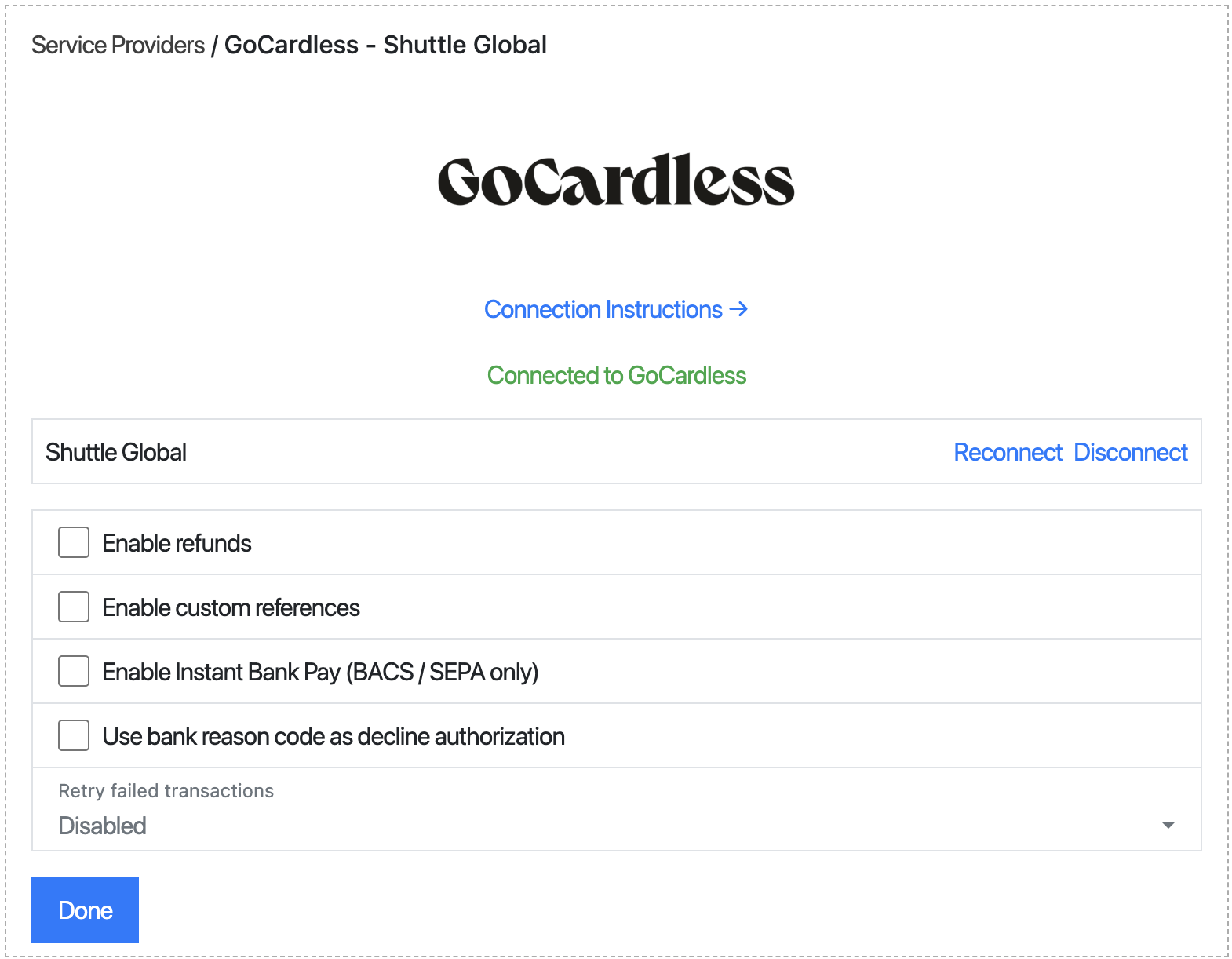The image size is (1232, 959).
Task: Click the Instant Bank Pay label text
Action: click(x=320, y=672)
